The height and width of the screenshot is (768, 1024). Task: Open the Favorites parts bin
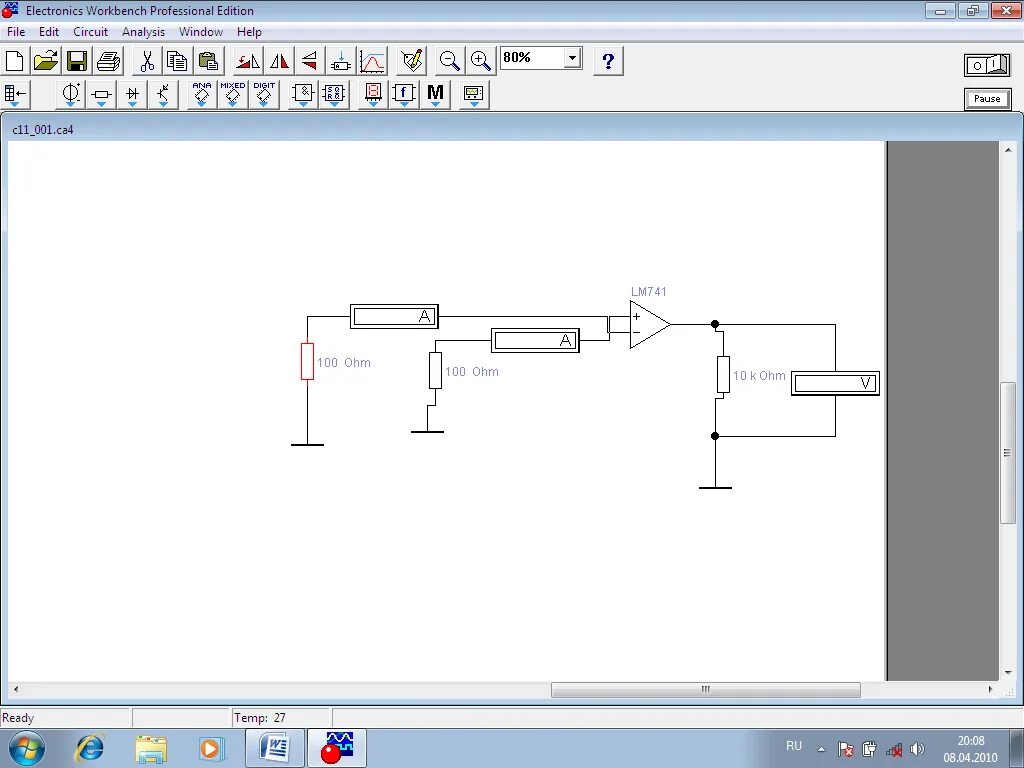(x=14, y=95)
